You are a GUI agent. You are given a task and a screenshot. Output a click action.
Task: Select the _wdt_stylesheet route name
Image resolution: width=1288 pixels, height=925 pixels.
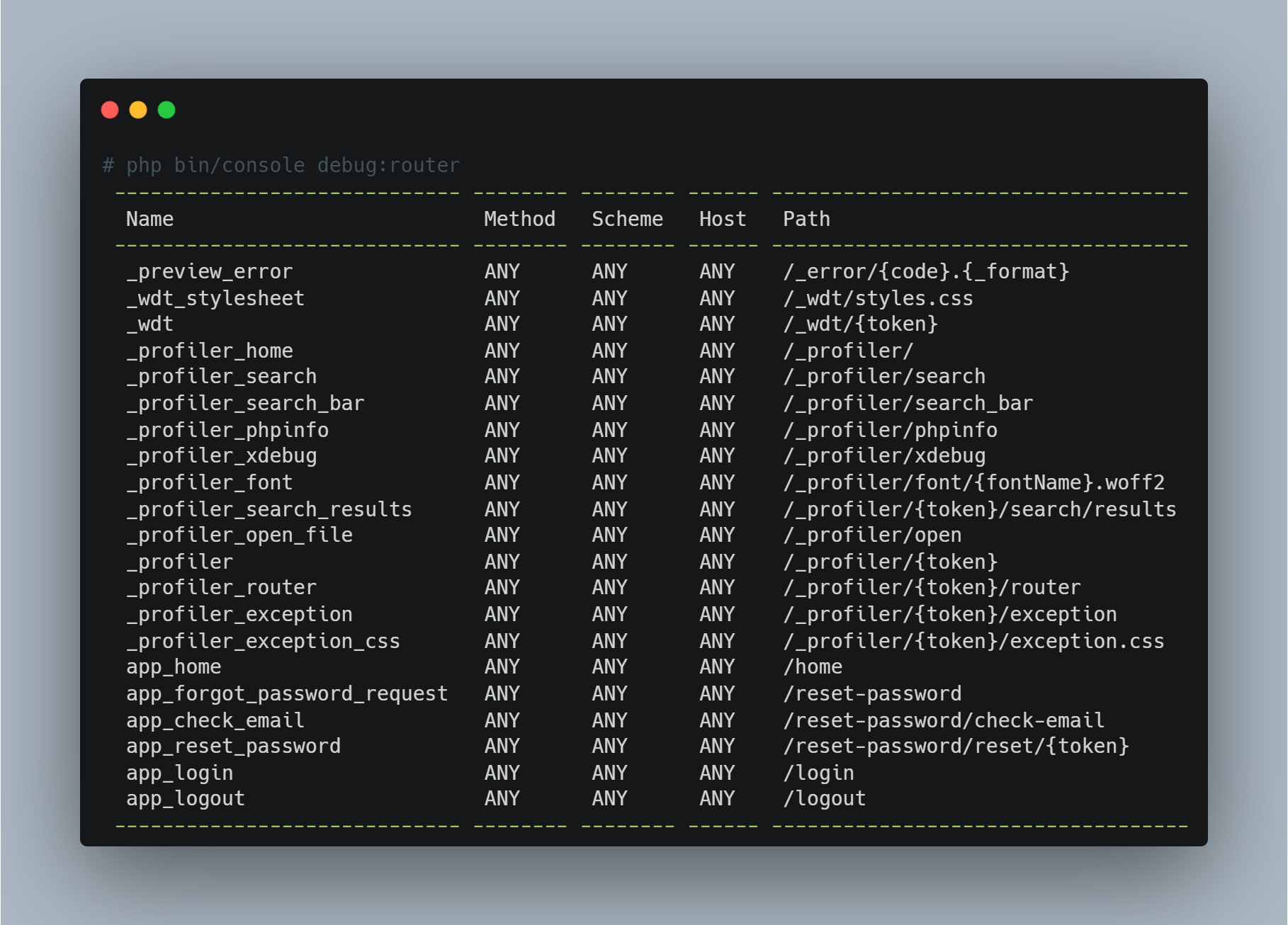tap(215, 298)
